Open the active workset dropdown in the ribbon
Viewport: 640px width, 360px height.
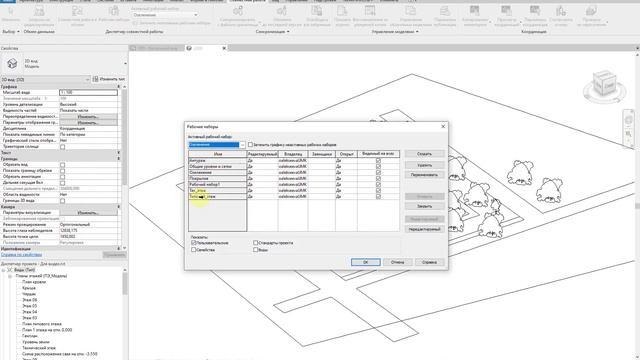(196, 15)
